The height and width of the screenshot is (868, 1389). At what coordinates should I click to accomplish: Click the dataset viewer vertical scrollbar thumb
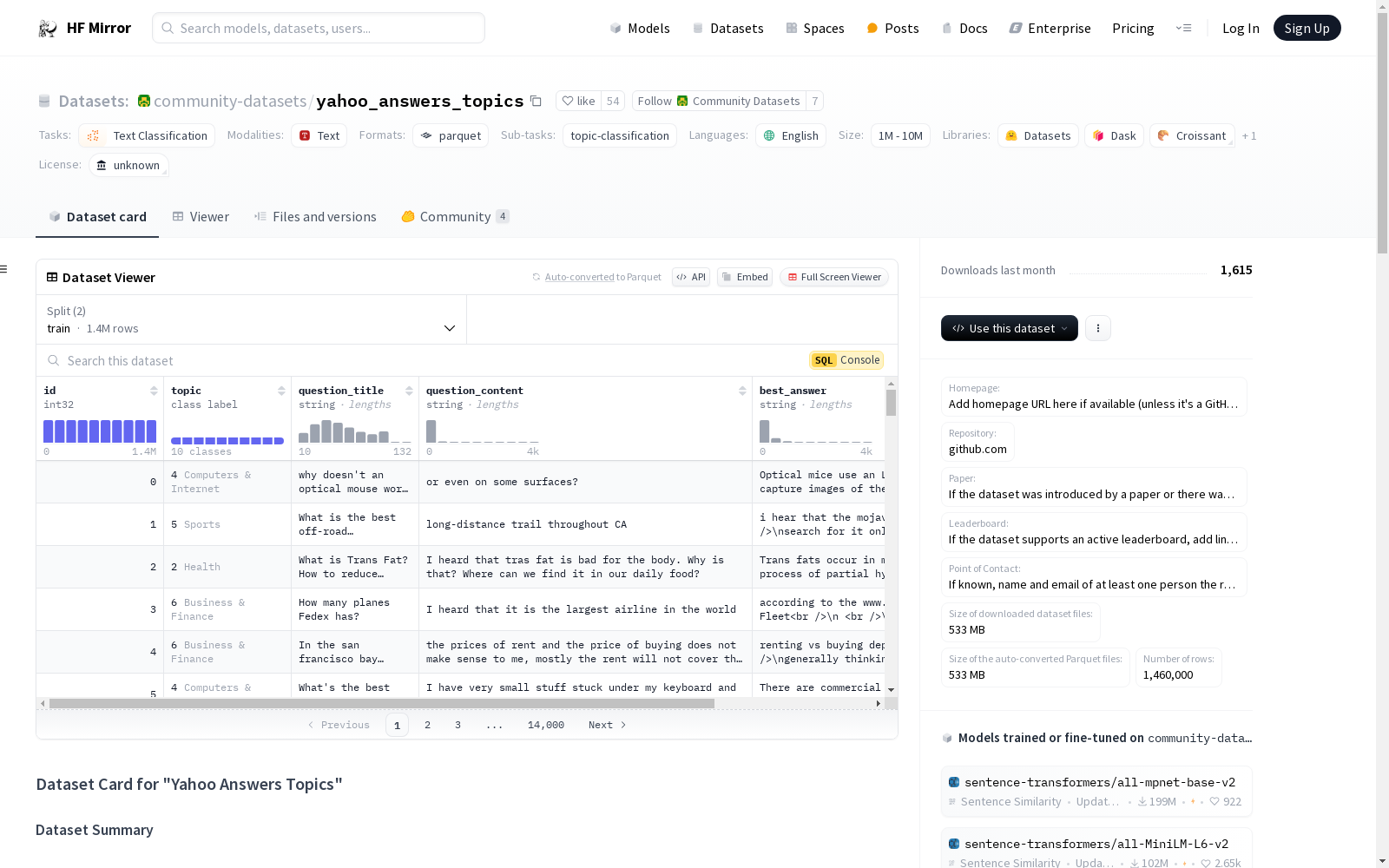[x=891, y=403]
